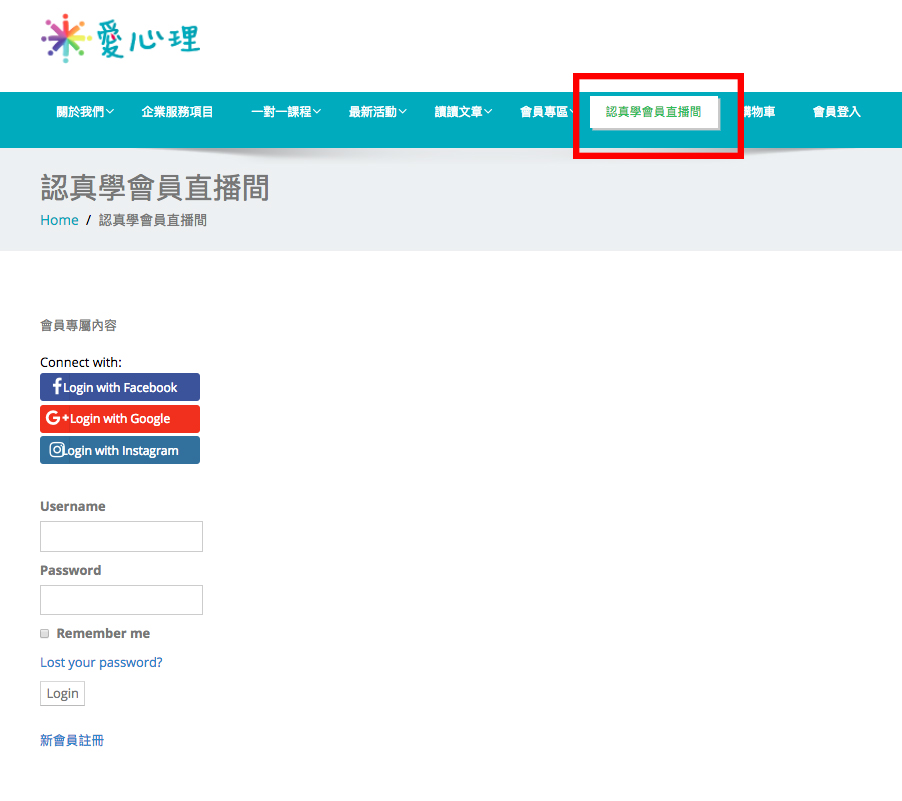
Task: Click into the Password field
Action: point(121,600)
